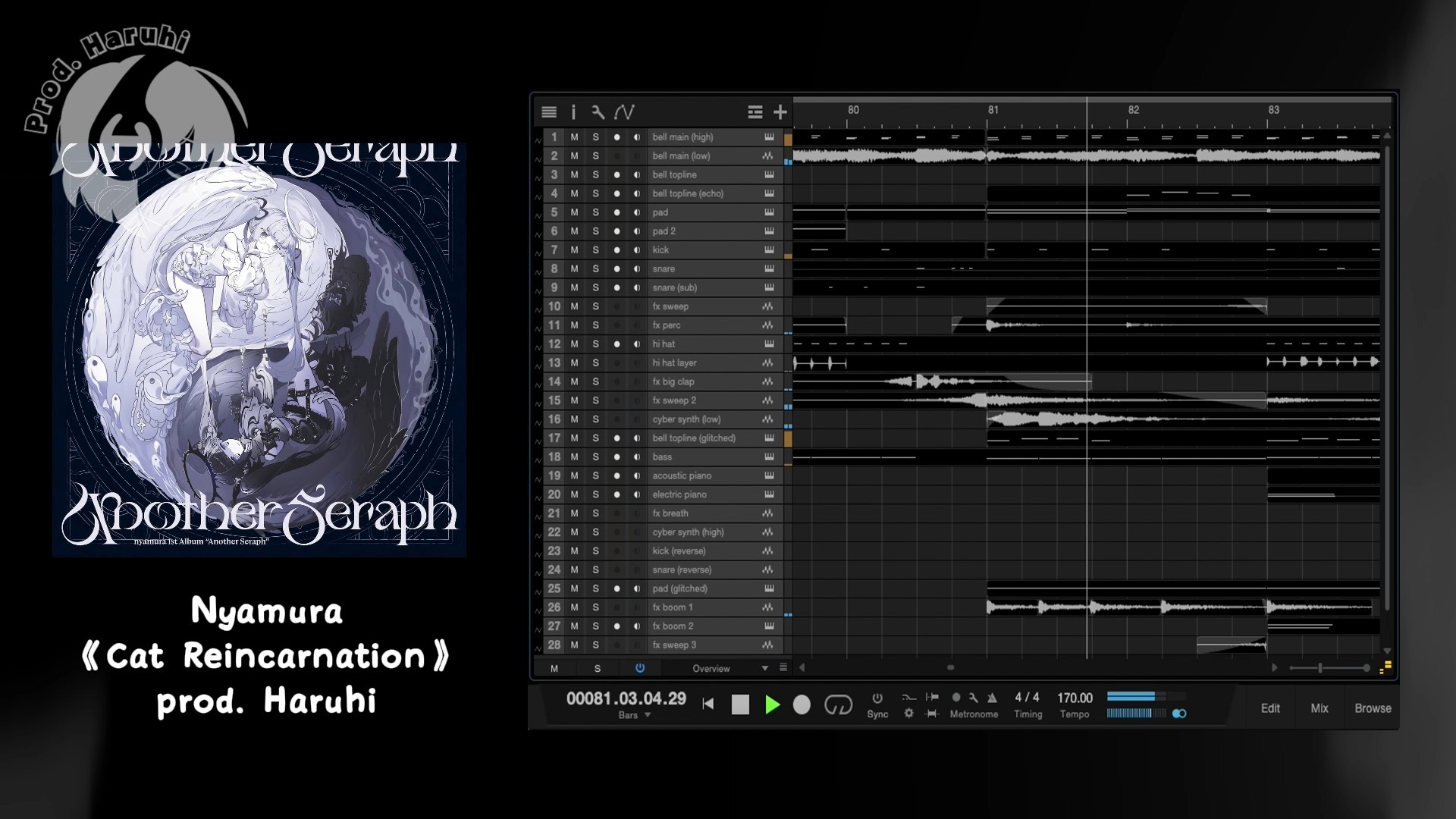Toggle the global power button beside Overview

(640, 668)
